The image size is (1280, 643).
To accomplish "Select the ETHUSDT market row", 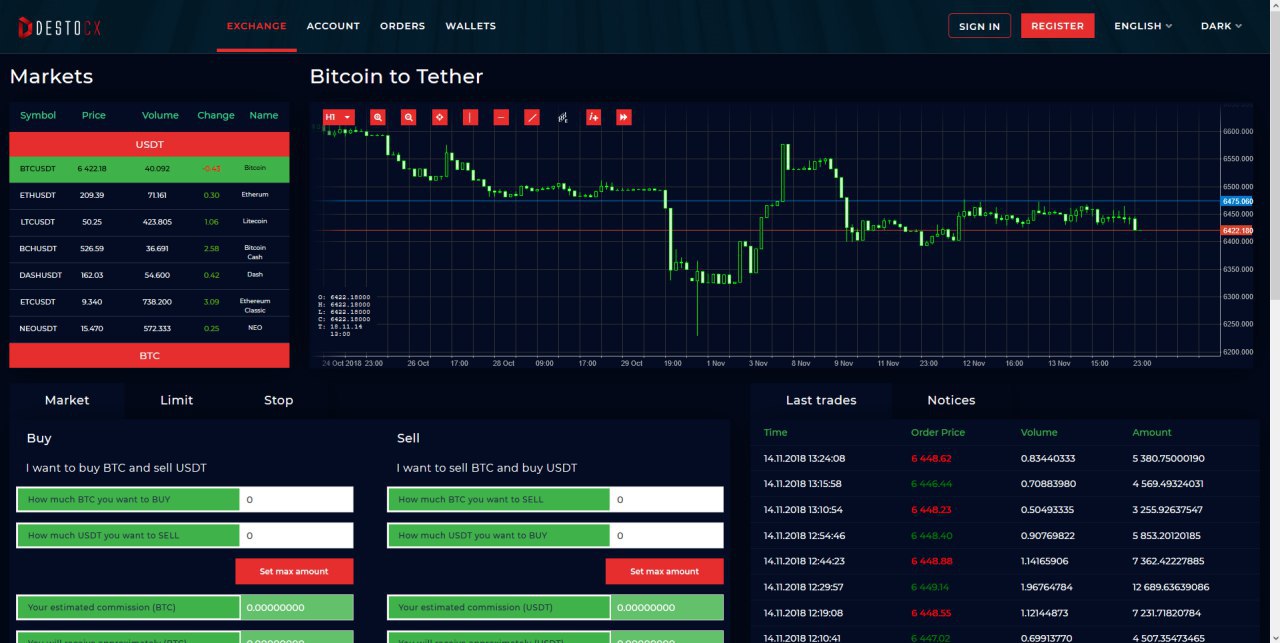I will 149,195.
